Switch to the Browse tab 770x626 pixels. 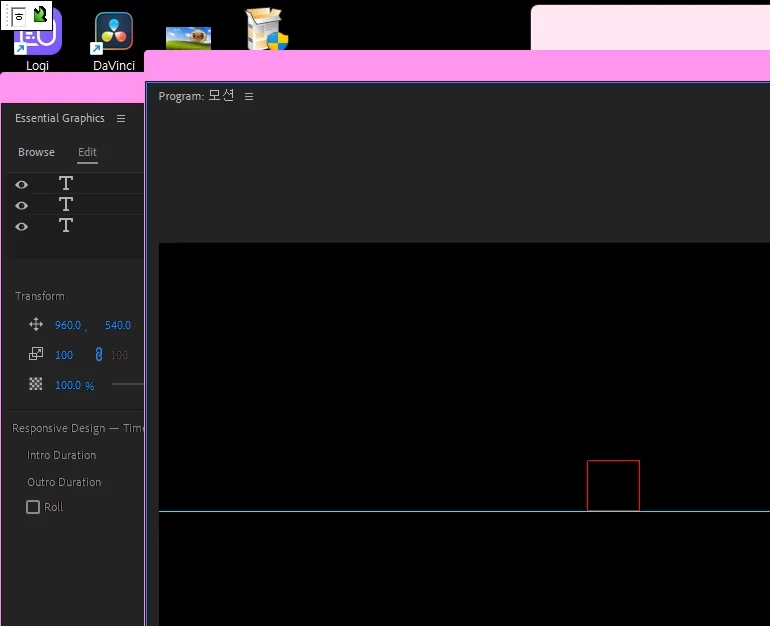pos(36,152)
